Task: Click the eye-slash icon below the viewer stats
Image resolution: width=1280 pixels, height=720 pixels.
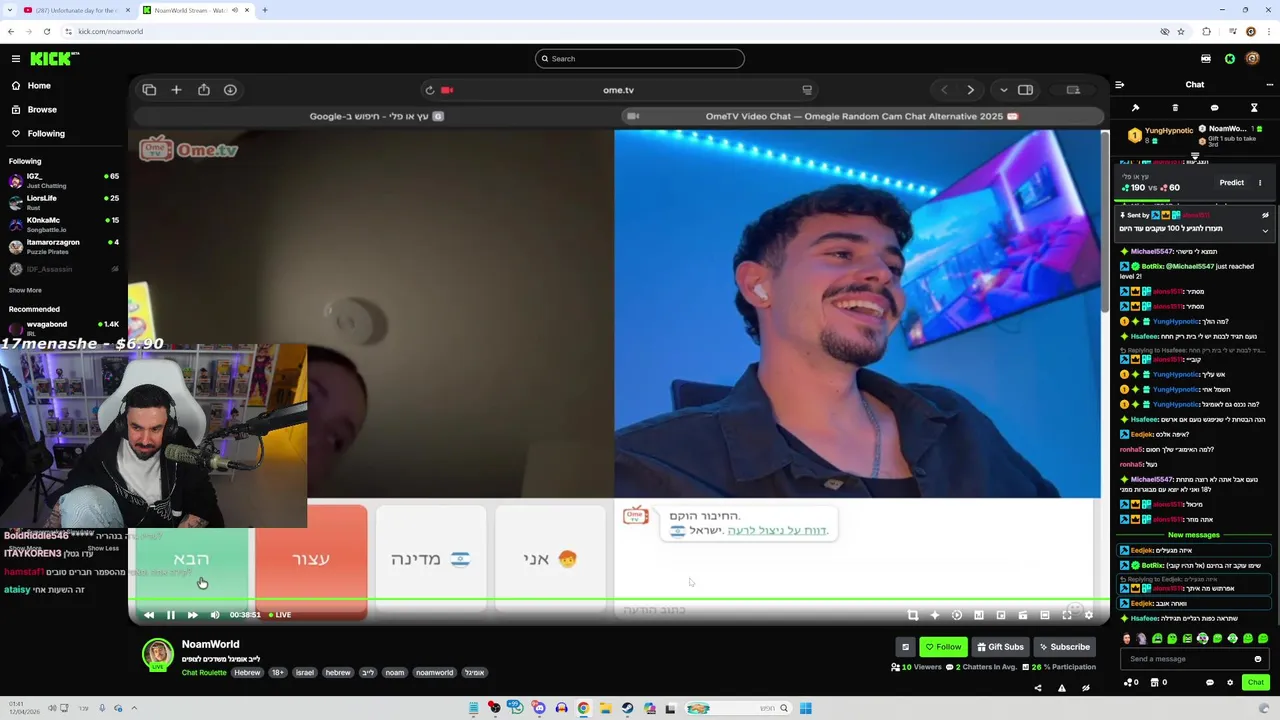Action: pyautogui.click(x=1086, y=688)
